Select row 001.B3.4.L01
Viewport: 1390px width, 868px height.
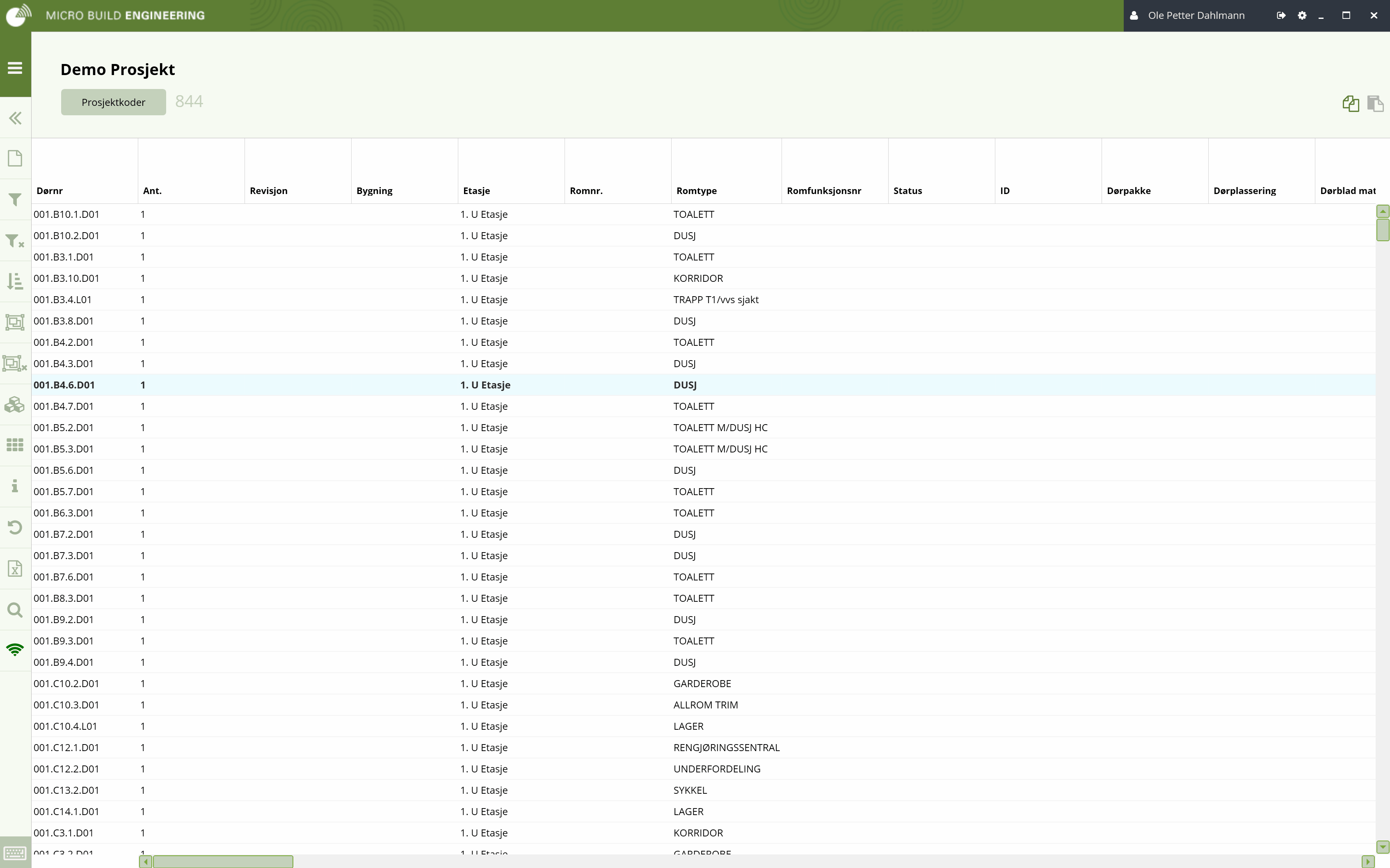point(703,300)
